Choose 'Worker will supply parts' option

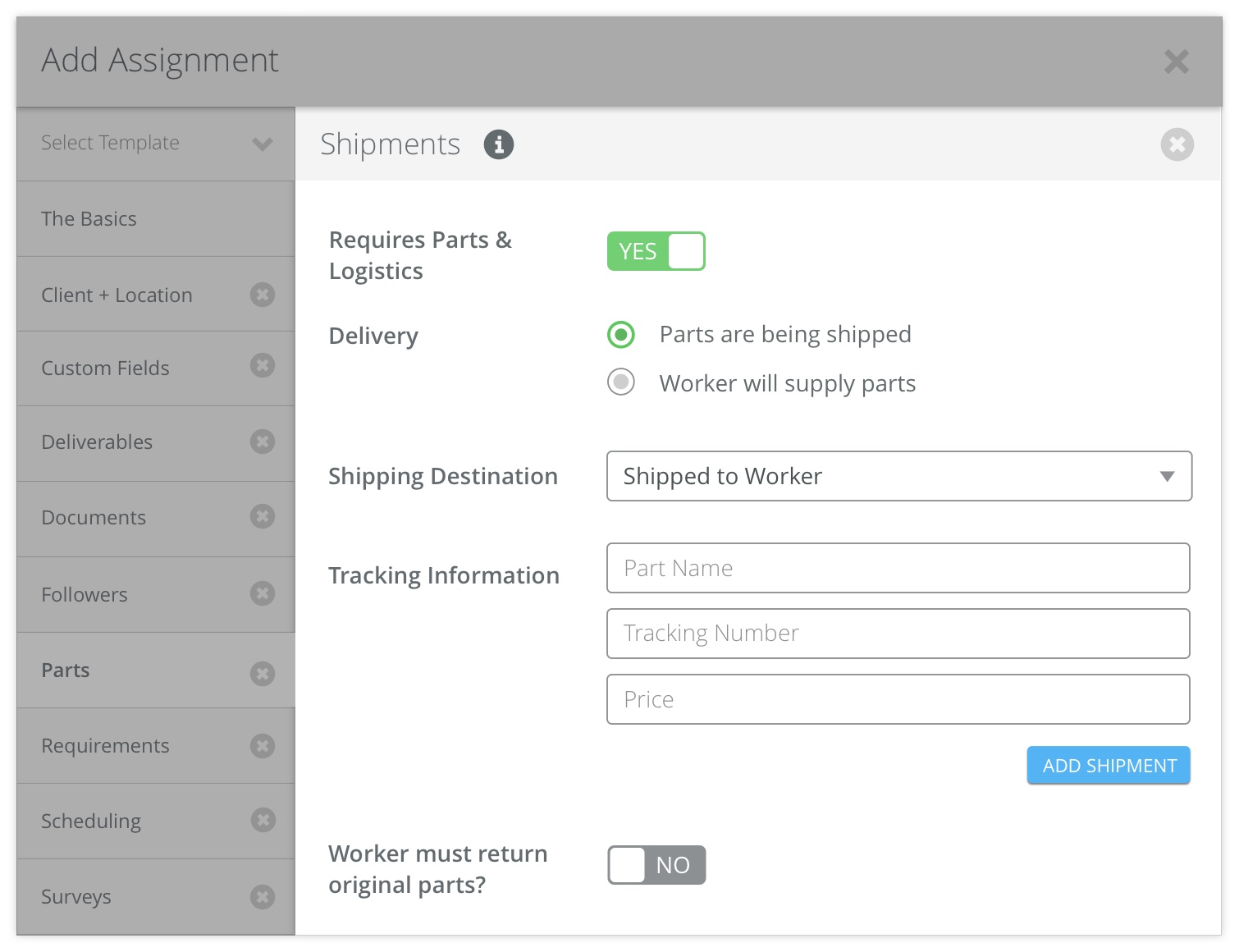(621, 382)
